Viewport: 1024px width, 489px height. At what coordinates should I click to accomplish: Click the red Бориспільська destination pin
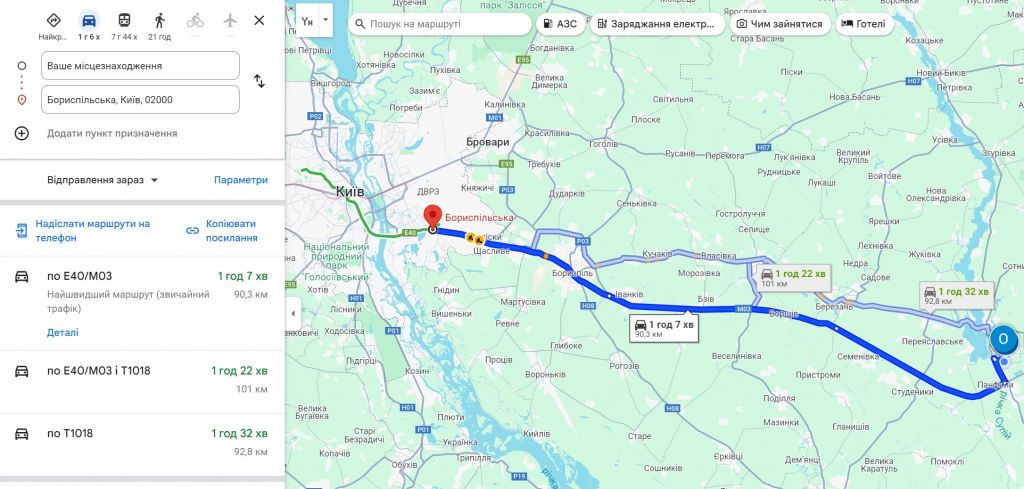(432, 217)
